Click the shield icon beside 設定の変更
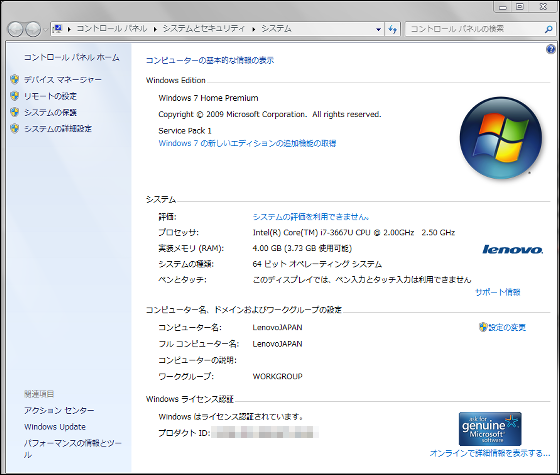560x475 pixels. [x=483, y=327]
